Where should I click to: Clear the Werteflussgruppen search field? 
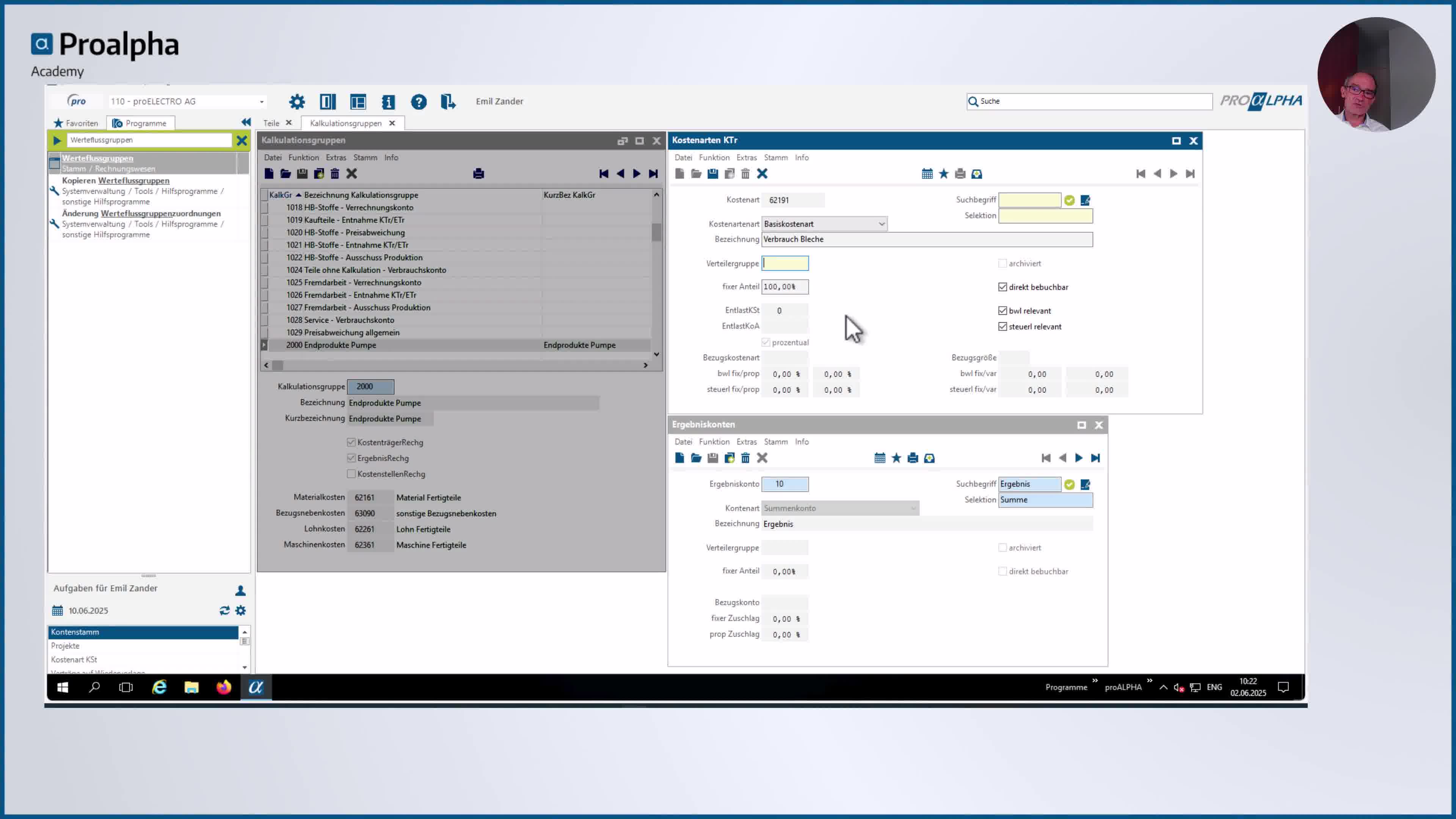pyautogui.click(x=242, y=140)
